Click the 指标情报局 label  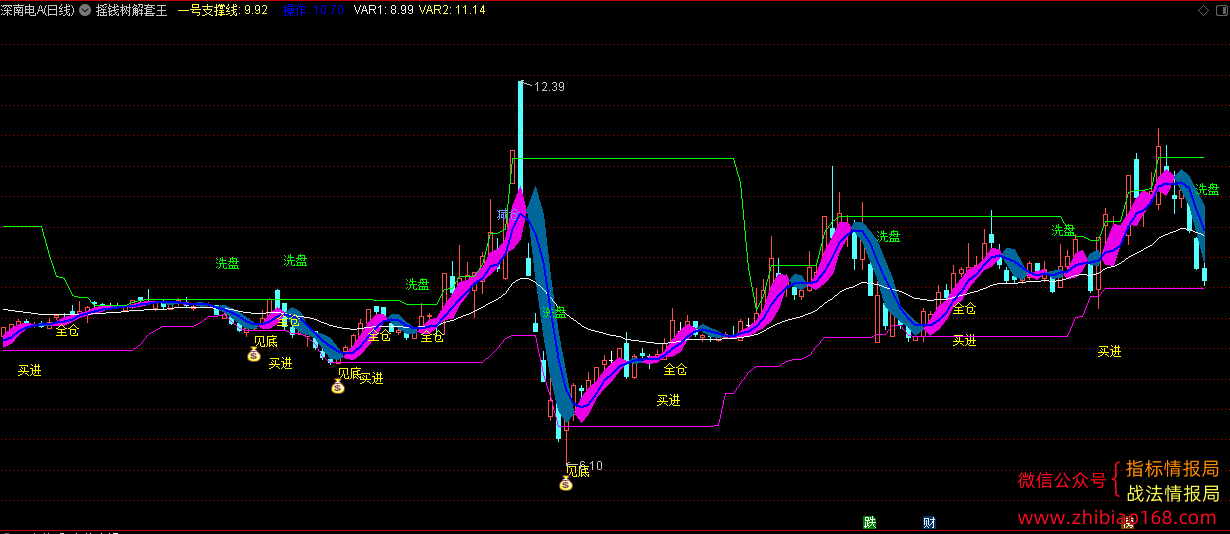(1173, 469)
